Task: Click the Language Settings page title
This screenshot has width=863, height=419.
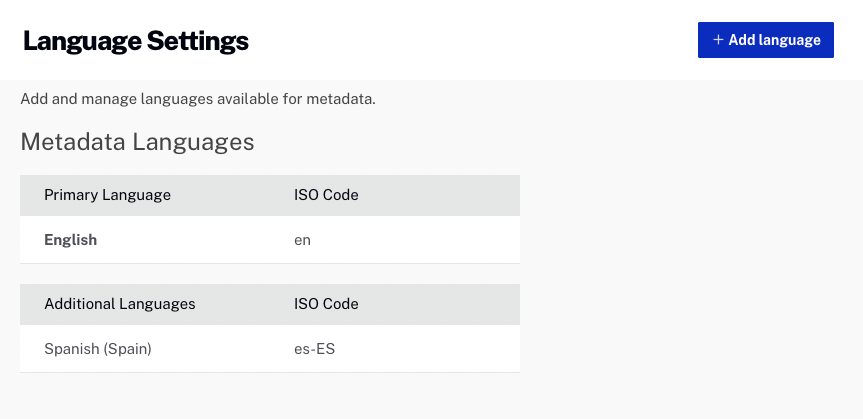Action: tap(136, 41)
